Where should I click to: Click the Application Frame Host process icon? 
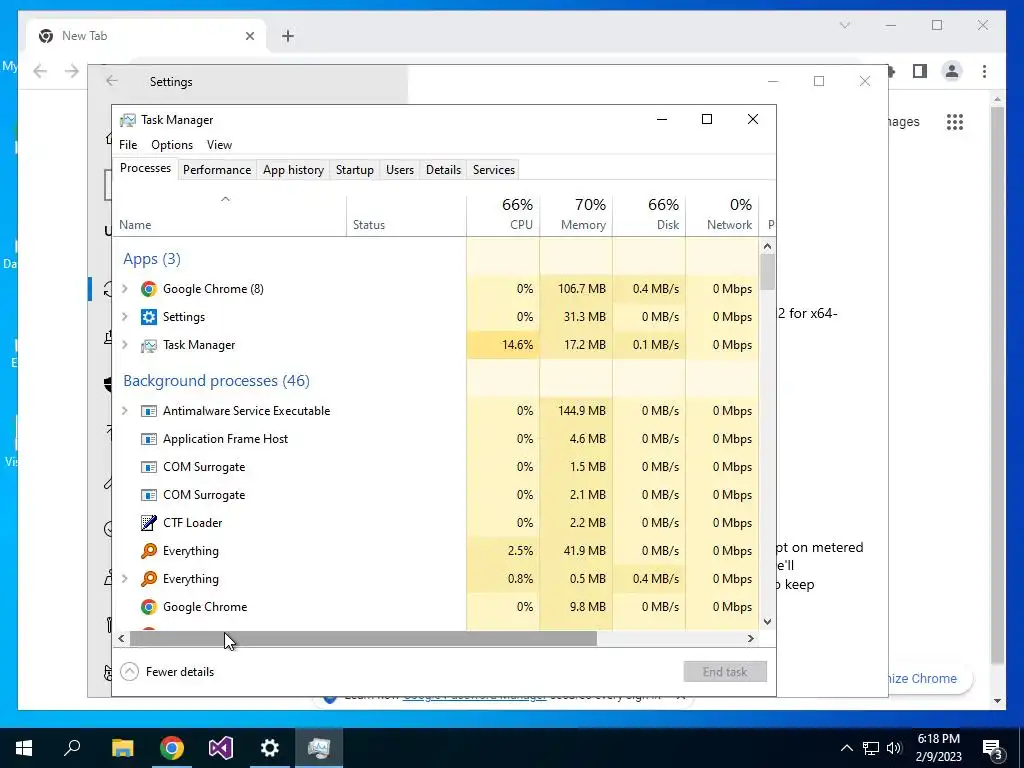pyautogui.click(x=149, y=439)
